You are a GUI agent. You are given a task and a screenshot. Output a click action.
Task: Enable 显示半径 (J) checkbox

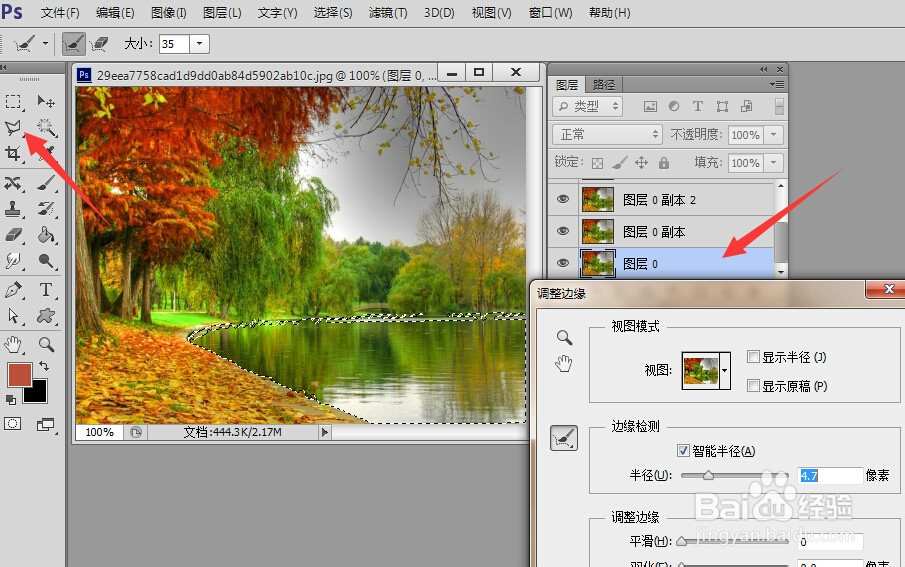click(x=753, y=356)
